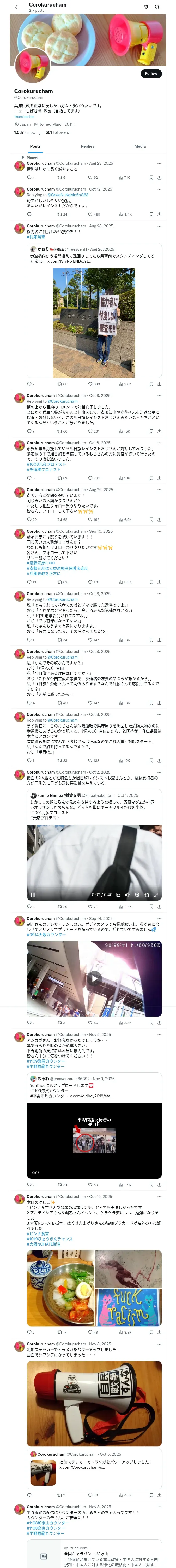Open the search icon in the header

157,7
